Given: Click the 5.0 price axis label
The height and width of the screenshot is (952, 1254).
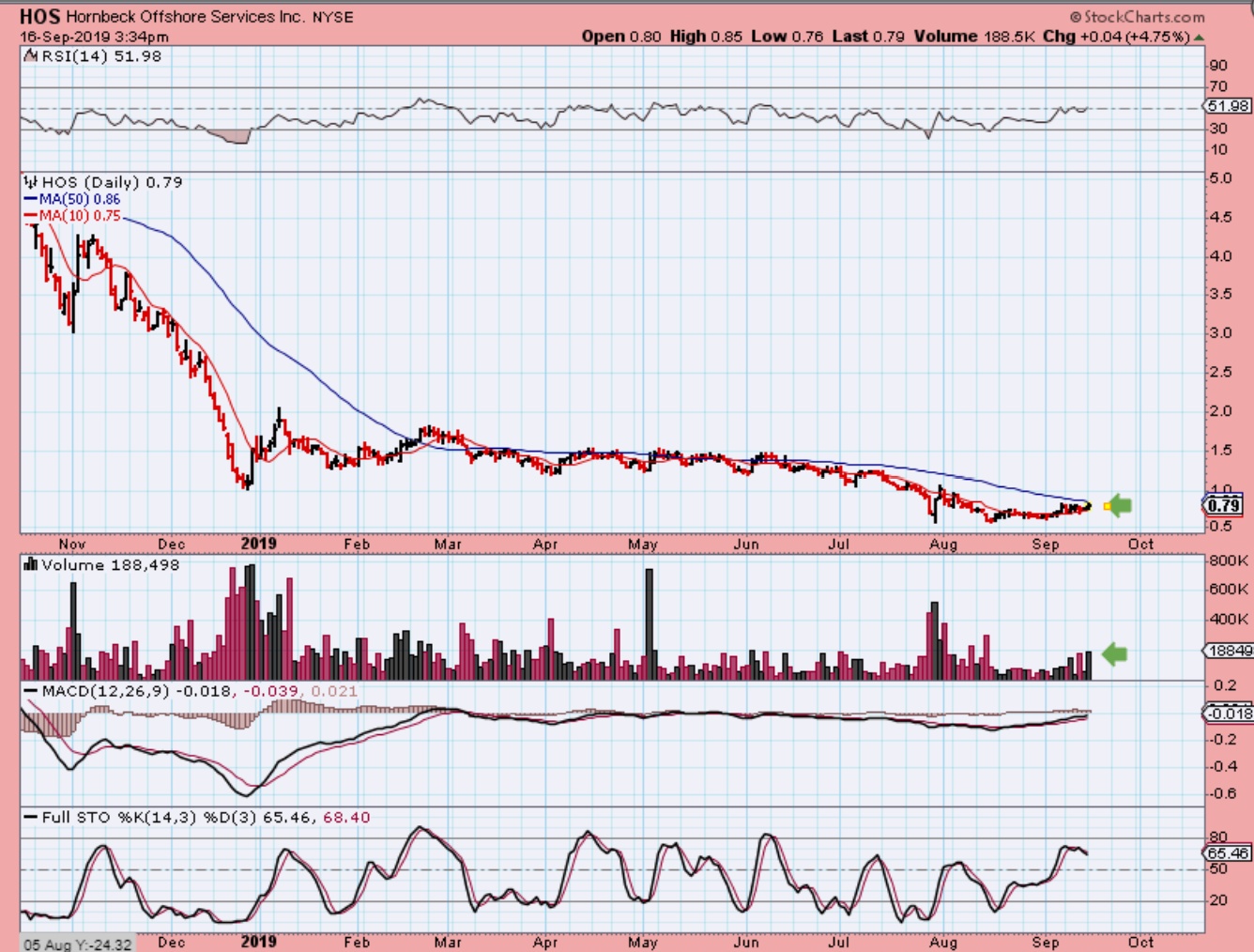Looking at the screenshot, I should [1221, 178].
